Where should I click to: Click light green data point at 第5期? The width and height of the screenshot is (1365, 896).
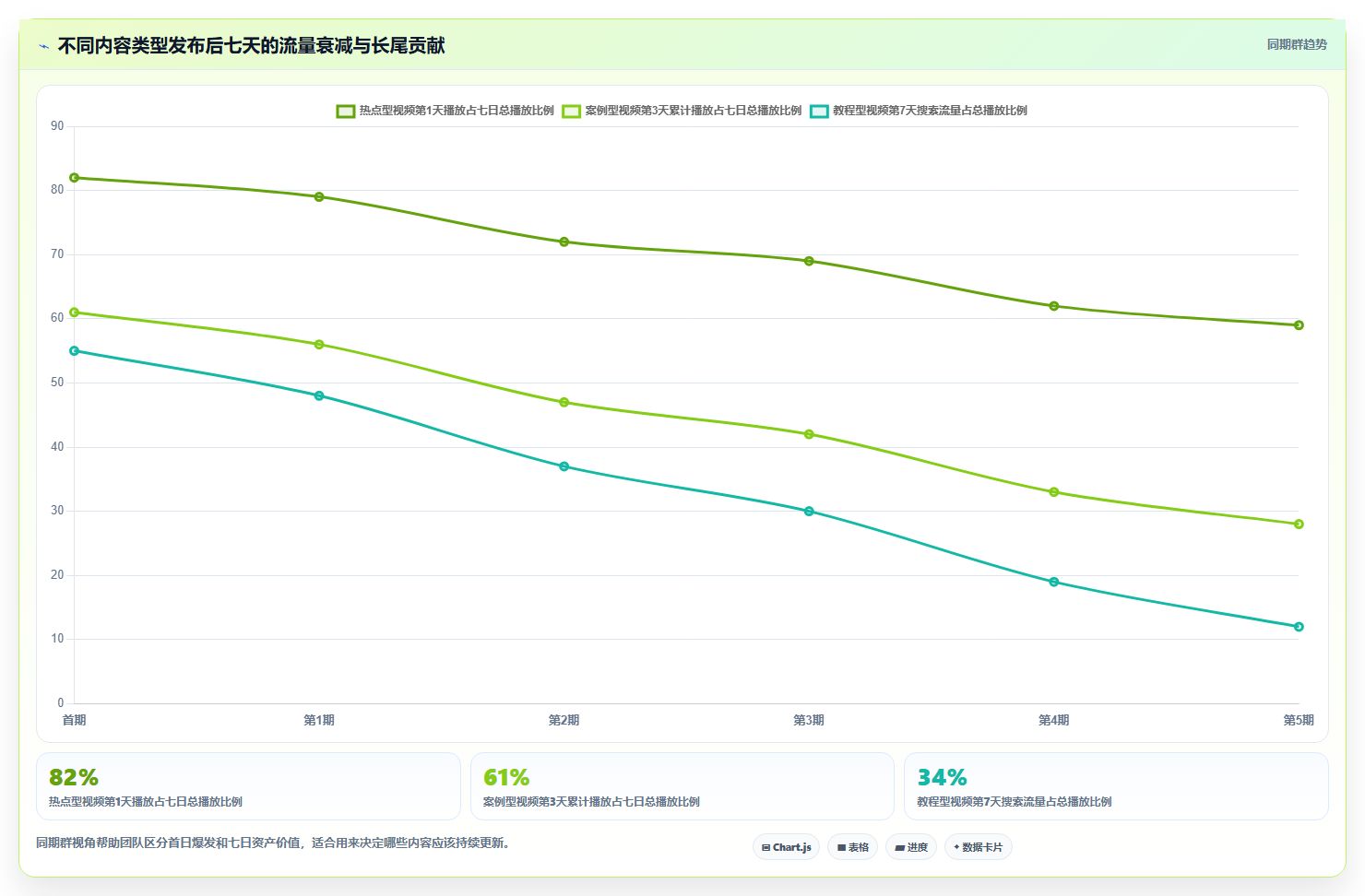1299,524
